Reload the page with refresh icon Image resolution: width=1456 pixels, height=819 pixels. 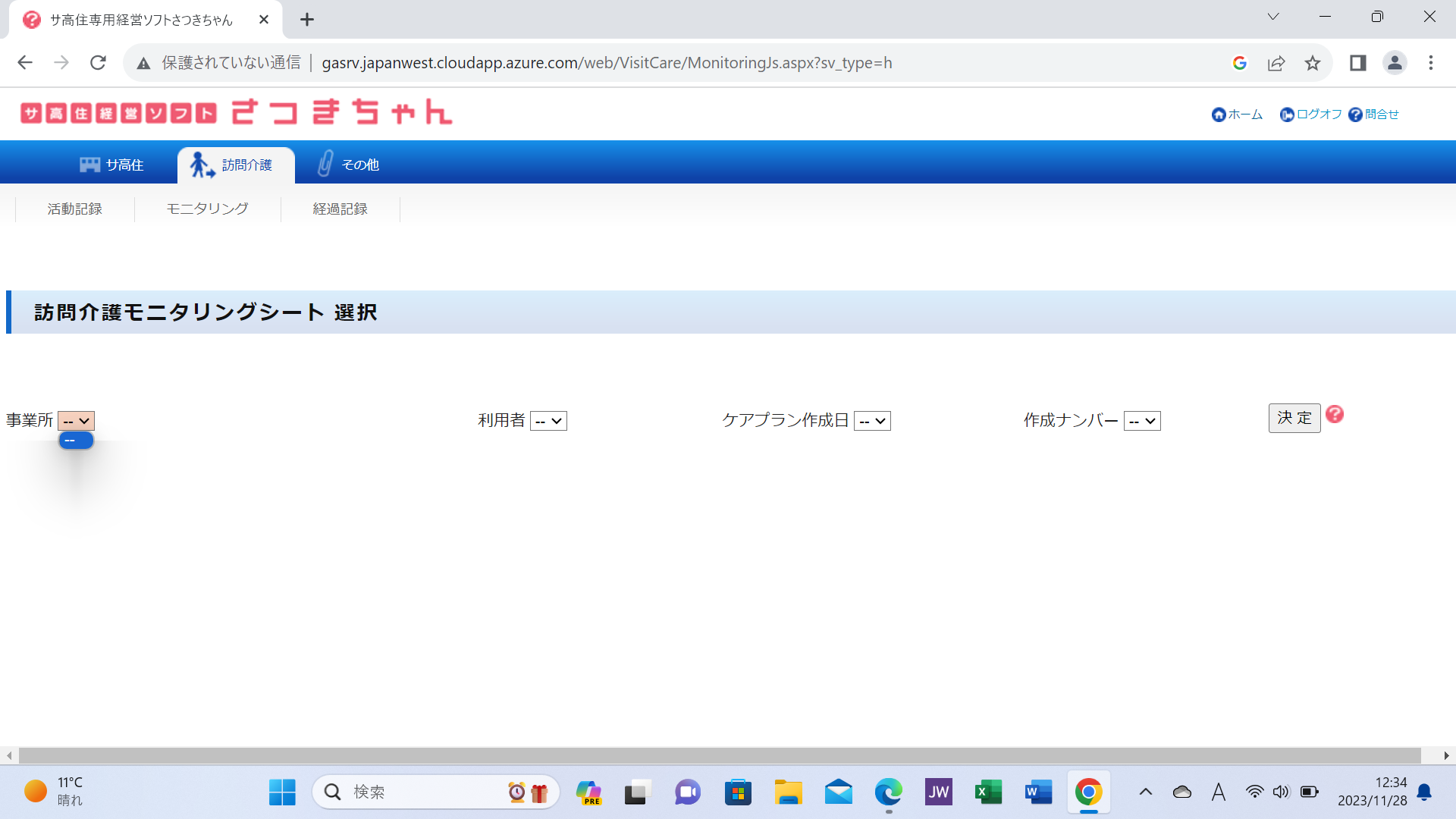[98, 63]
